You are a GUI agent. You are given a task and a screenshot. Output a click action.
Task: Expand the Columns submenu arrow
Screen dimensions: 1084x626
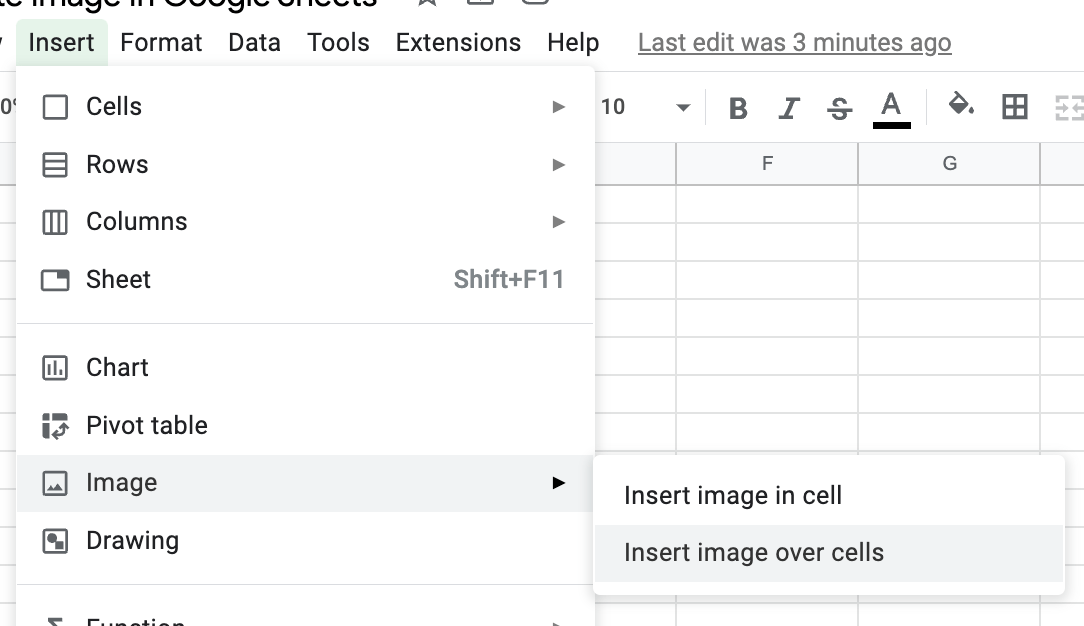click(x=559, y=222)
